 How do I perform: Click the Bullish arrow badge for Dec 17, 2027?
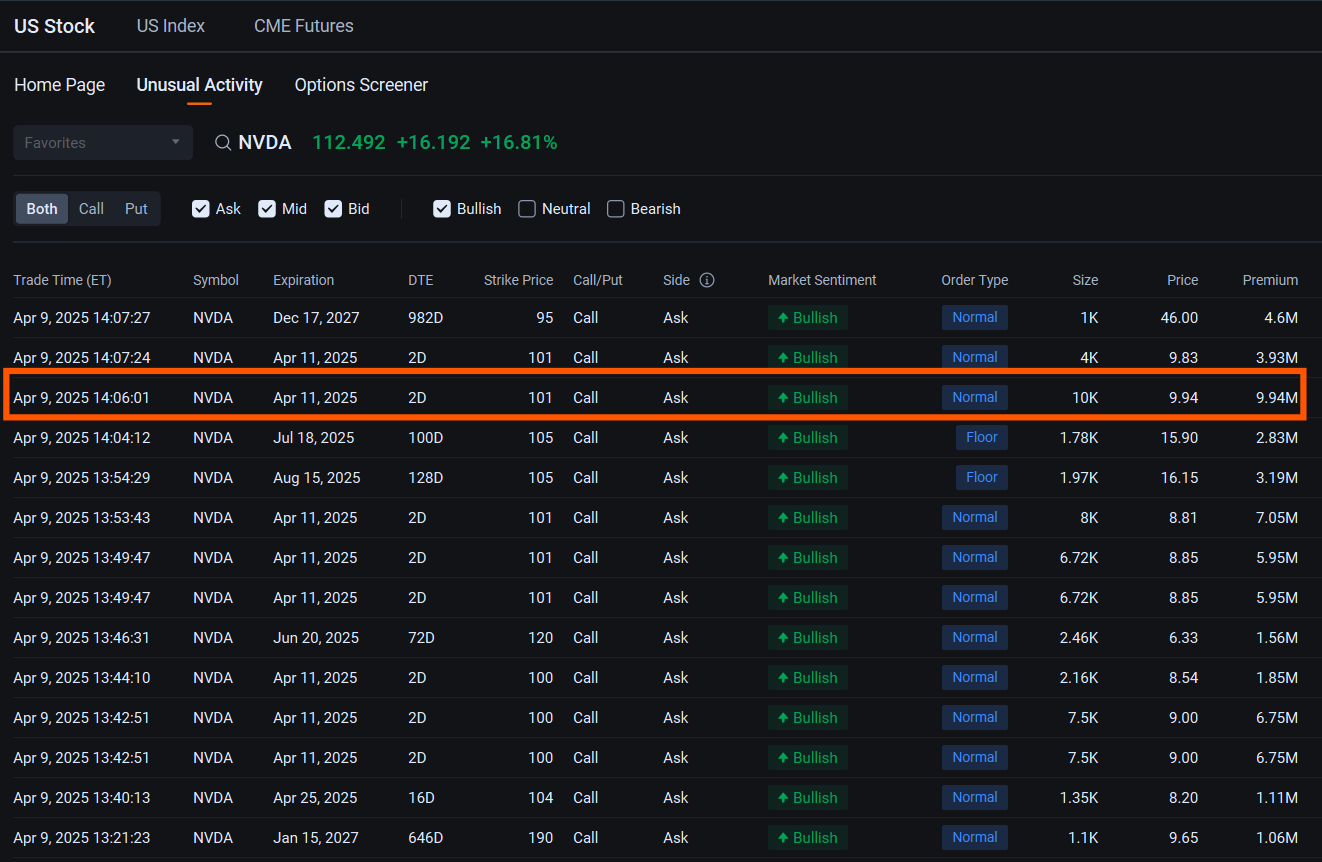click(x=808, y=318)
